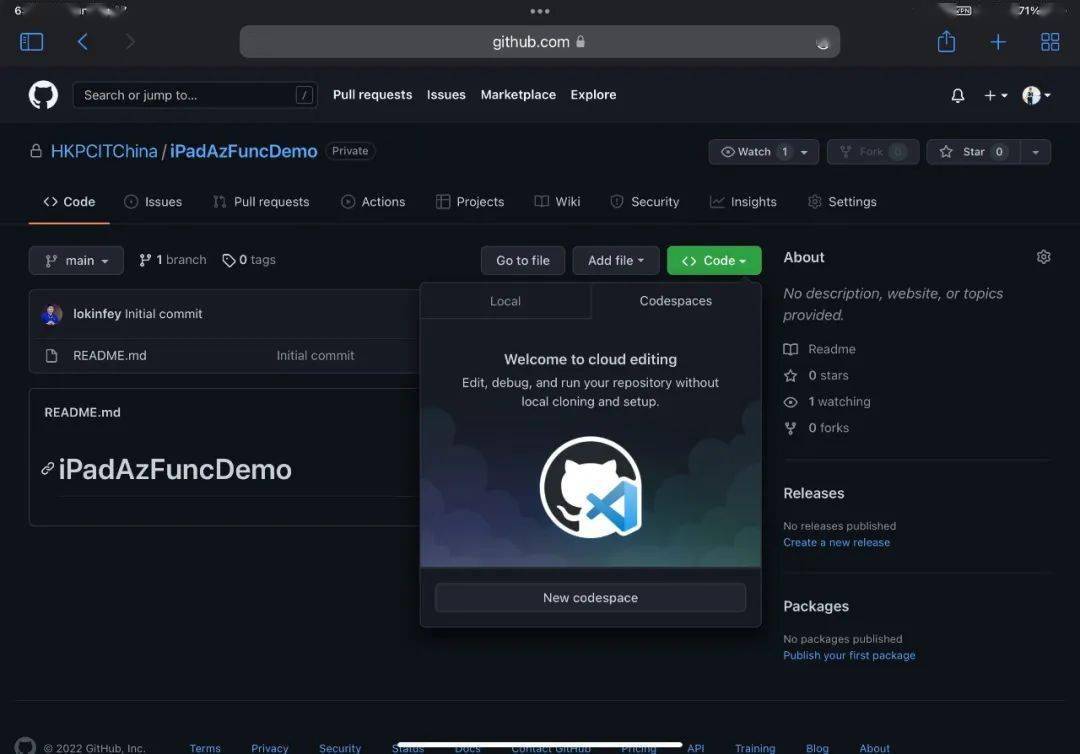Open your profile avatar menu
The height and width of the screenshot is (754, 1080).
(1035, 95)
